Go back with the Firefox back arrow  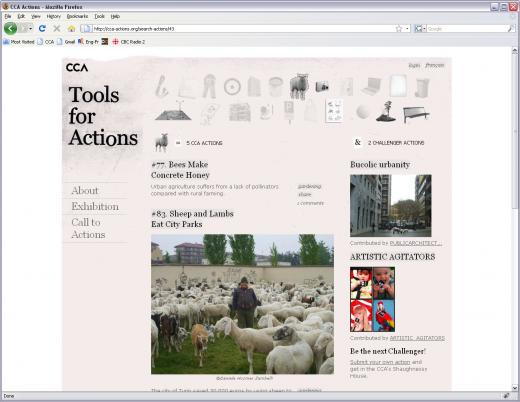point(11,29)
